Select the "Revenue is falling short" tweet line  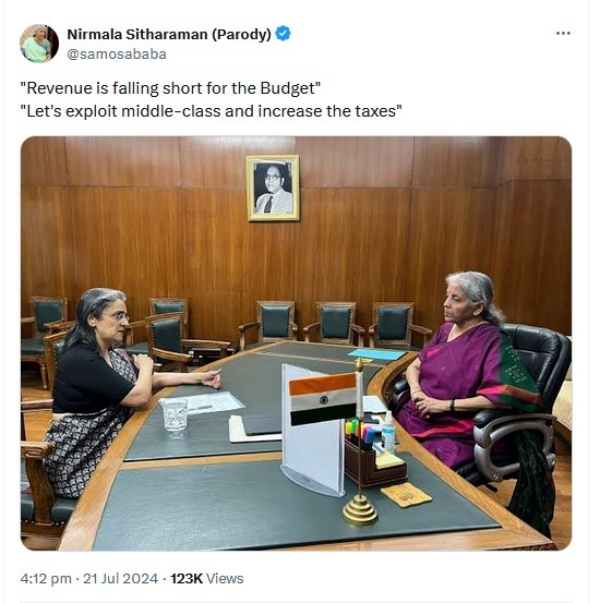point(170,88)
